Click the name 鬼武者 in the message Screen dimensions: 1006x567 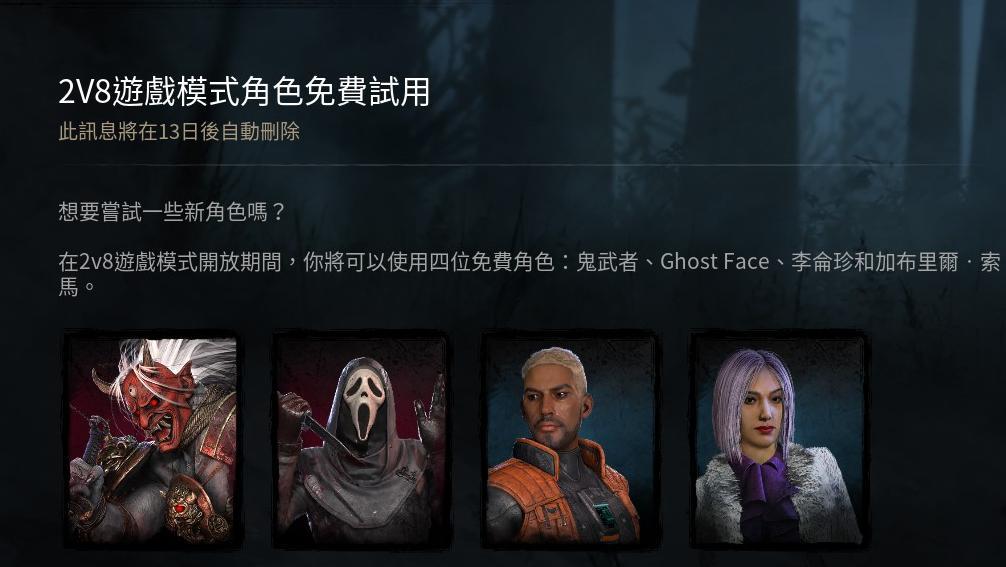point(607,262)
